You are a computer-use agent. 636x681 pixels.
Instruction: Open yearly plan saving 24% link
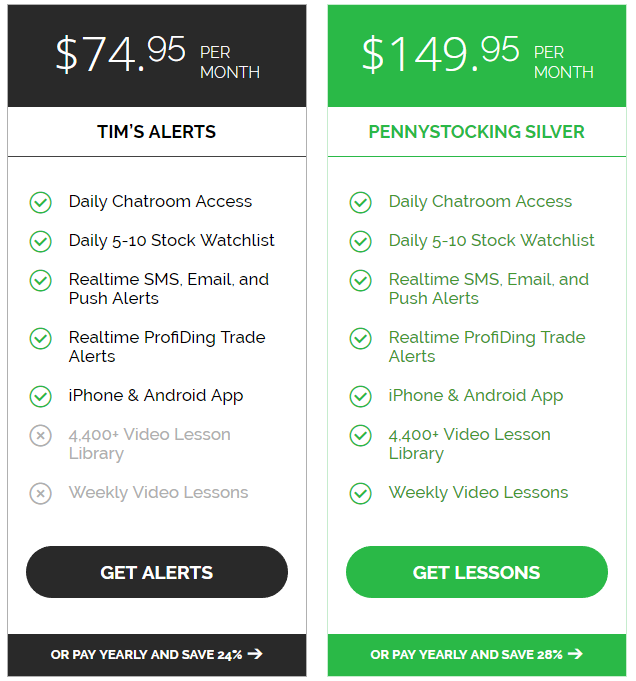tap(156, 654)
